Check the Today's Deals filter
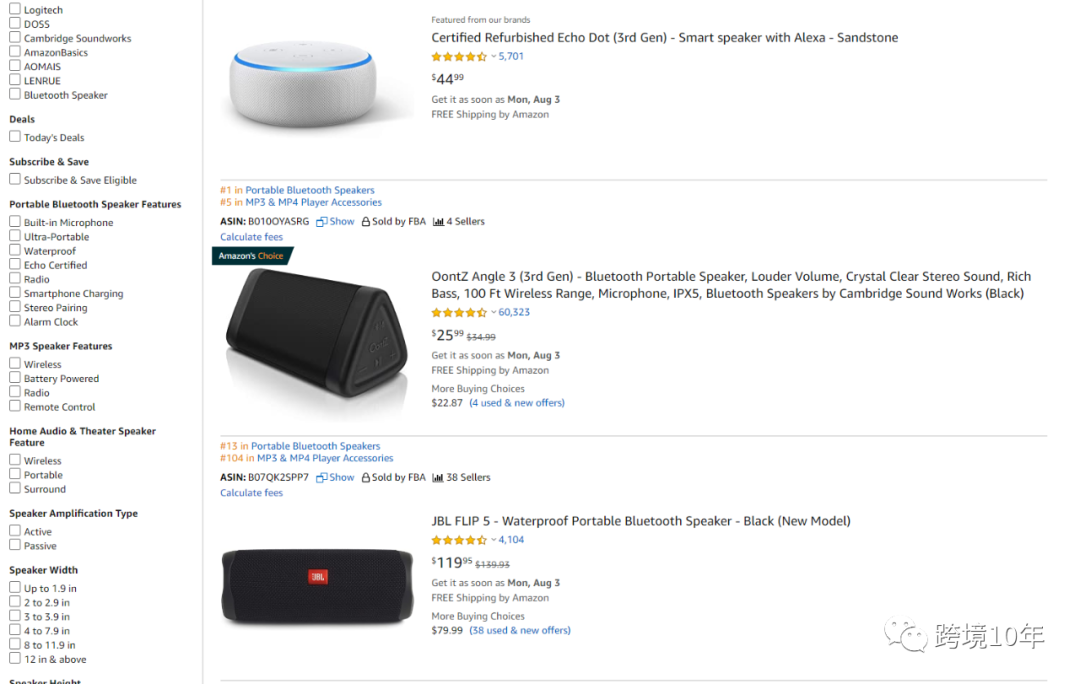 [x=15, y=137]
